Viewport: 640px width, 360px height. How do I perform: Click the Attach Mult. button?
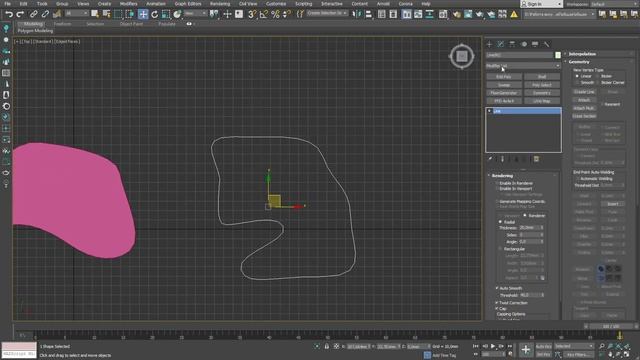click(x=584, y=108)
